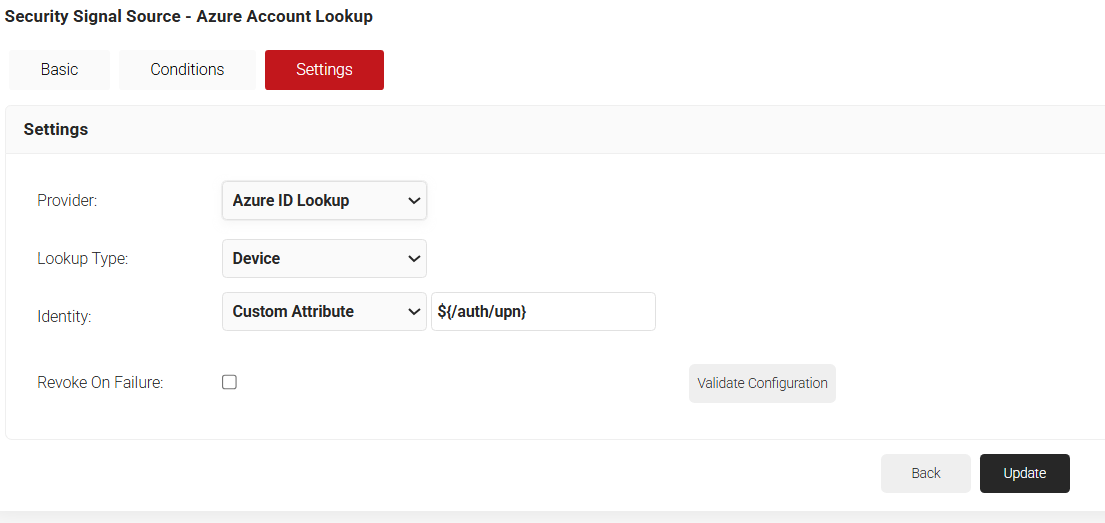Click the Identity field label
This screenshot has width=1105, height=523.
click(64, 316)
